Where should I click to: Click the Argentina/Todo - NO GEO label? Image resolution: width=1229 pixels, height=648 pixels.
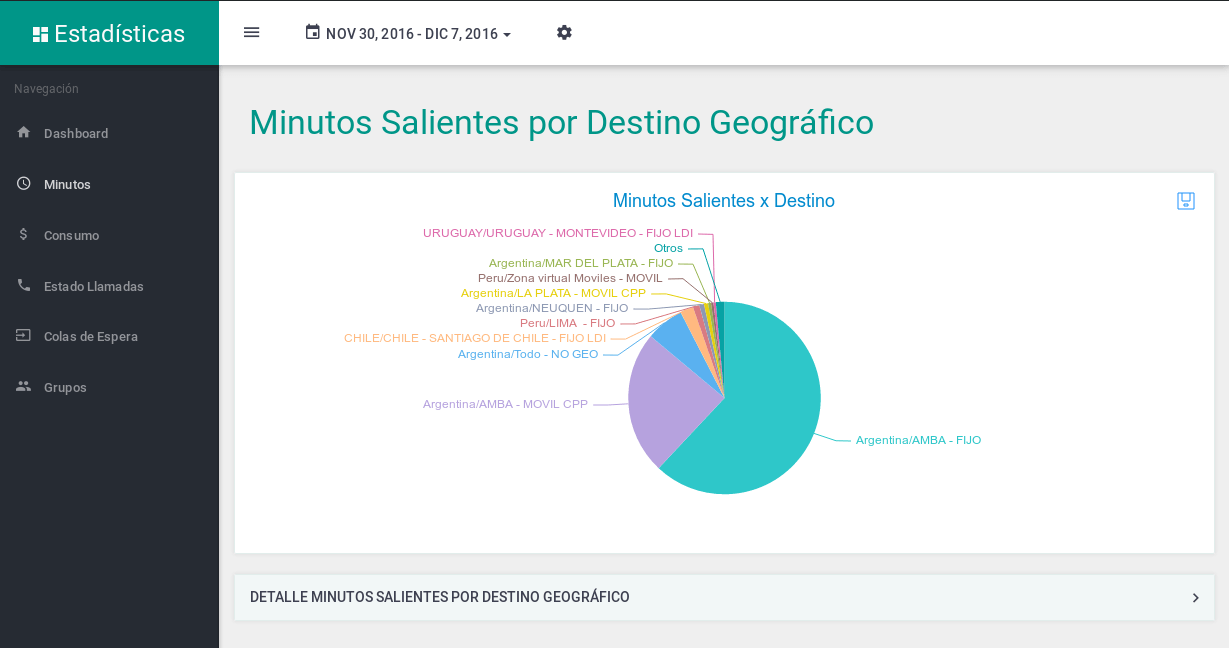[x=528, y=354]
